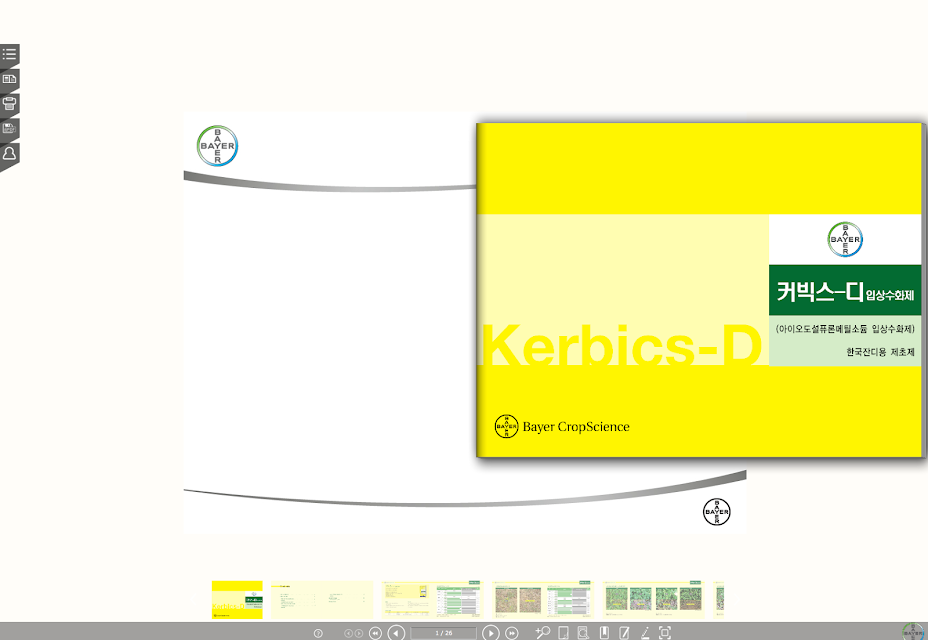The height and width of the screenshot is (640, 928).
Task: Open the table of contents list icon
Action: click(9, 54)
